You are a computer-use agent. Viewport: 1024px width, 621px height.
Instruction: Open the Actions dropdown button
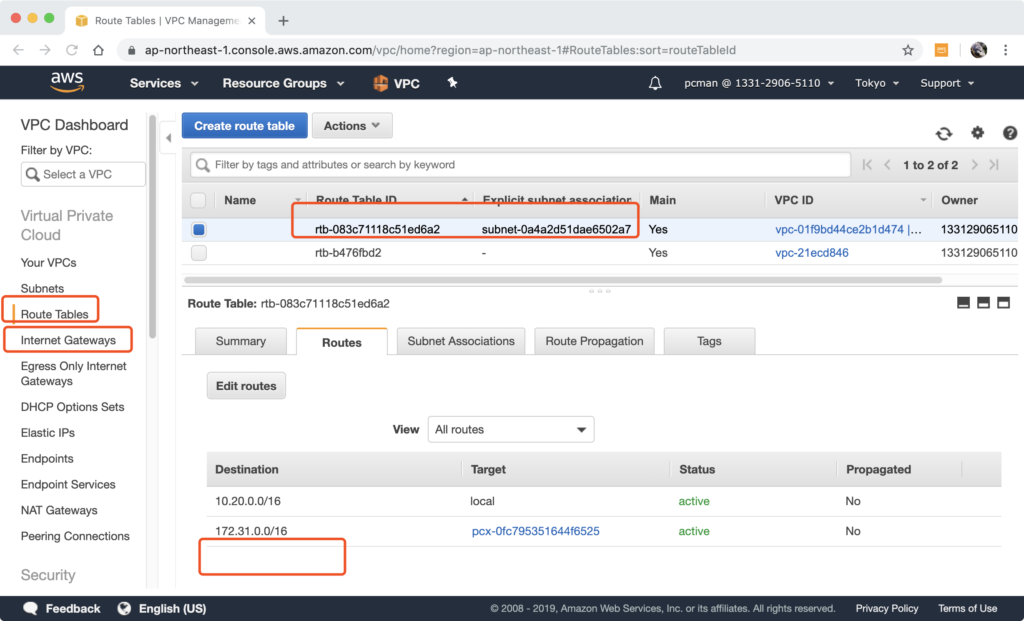click(x=352, y=125)
